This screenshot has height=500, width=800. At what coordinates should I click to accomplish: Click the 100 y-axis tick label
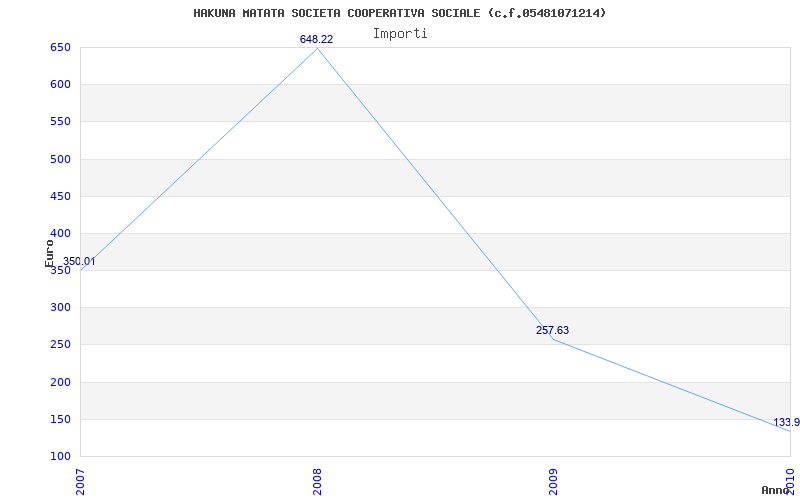[x=60, y=457]
